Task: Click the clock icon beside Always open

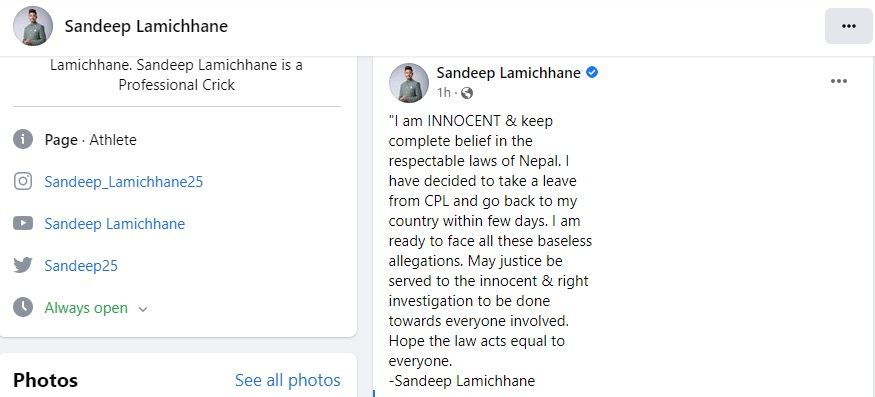Action: tap(23, 308)
